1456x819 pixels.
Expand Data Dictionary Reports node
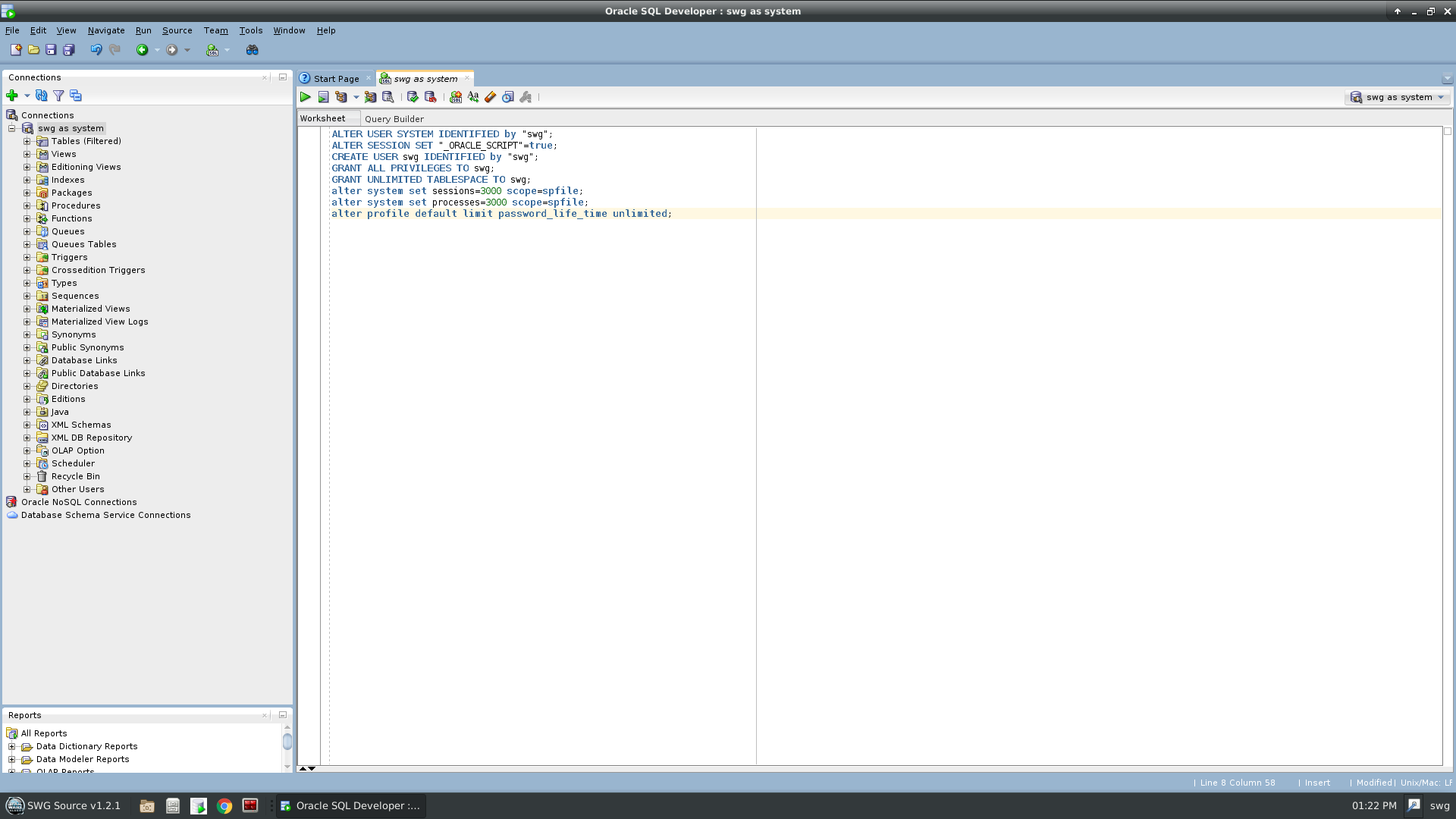[x=12, y=747]
